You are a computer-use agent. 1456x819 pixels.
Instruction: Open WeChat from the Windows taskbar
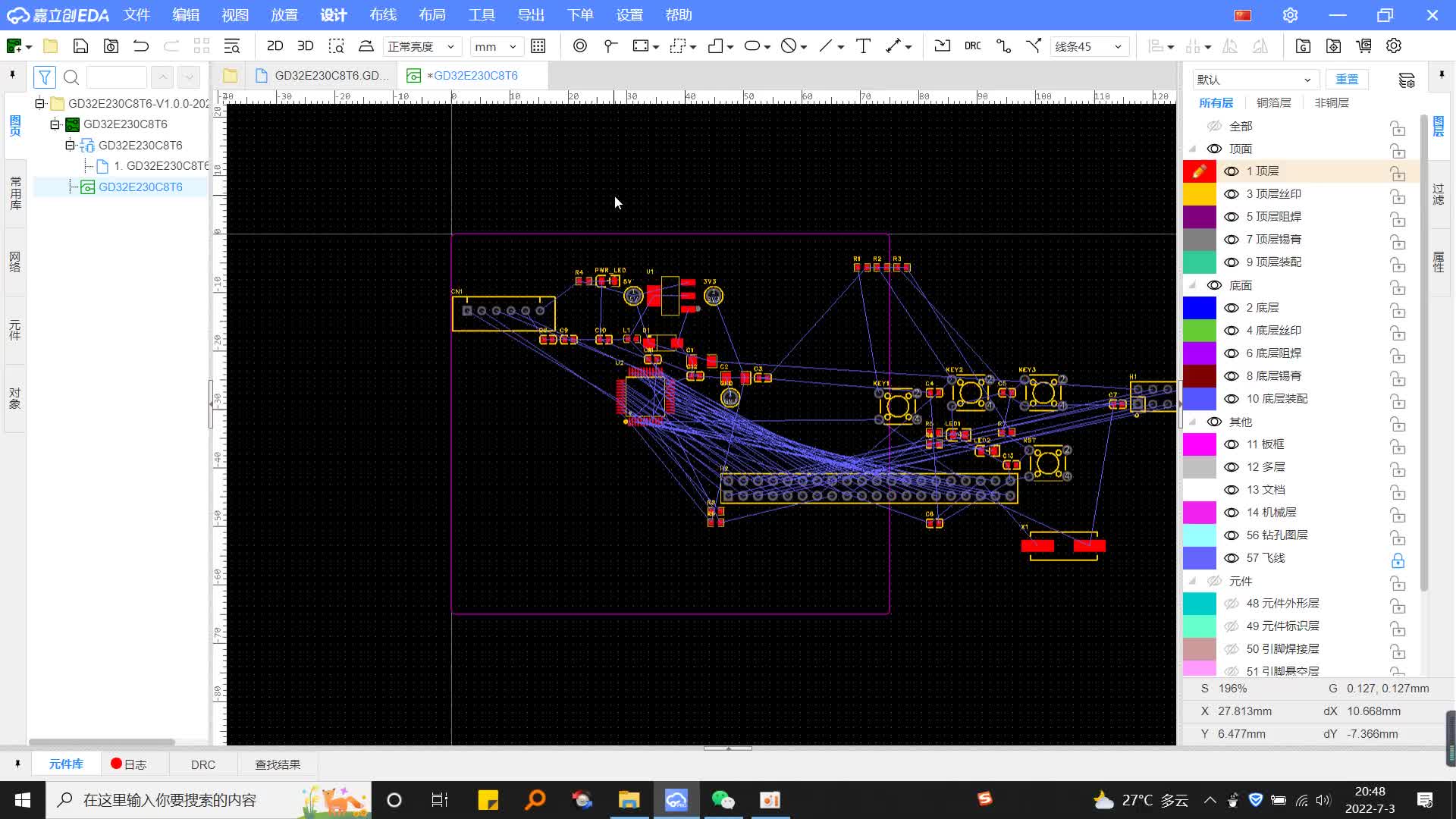(x=723, y=800)
